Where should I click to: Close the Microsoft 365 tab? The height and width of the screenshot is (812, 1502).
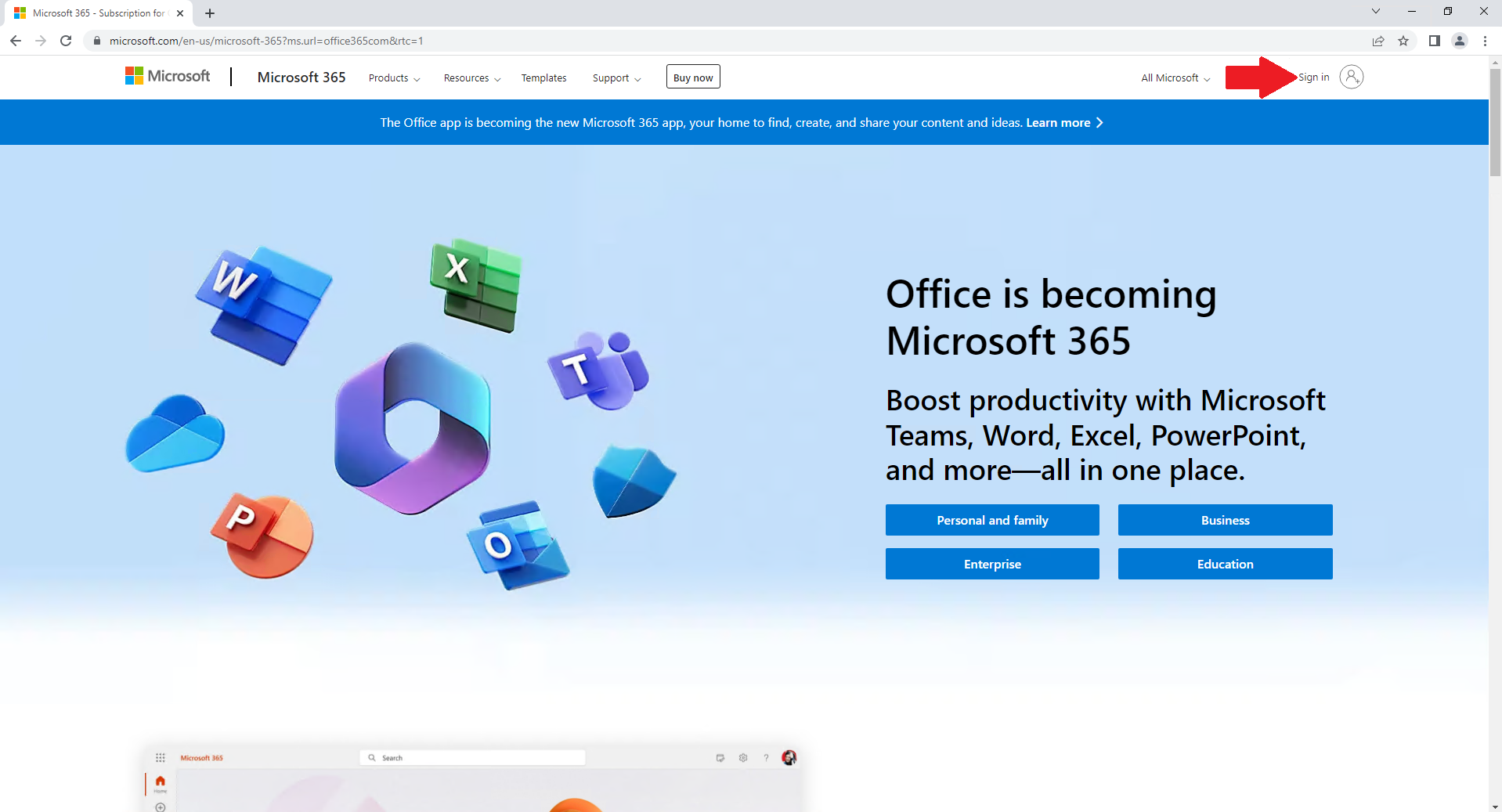point(180,13)
